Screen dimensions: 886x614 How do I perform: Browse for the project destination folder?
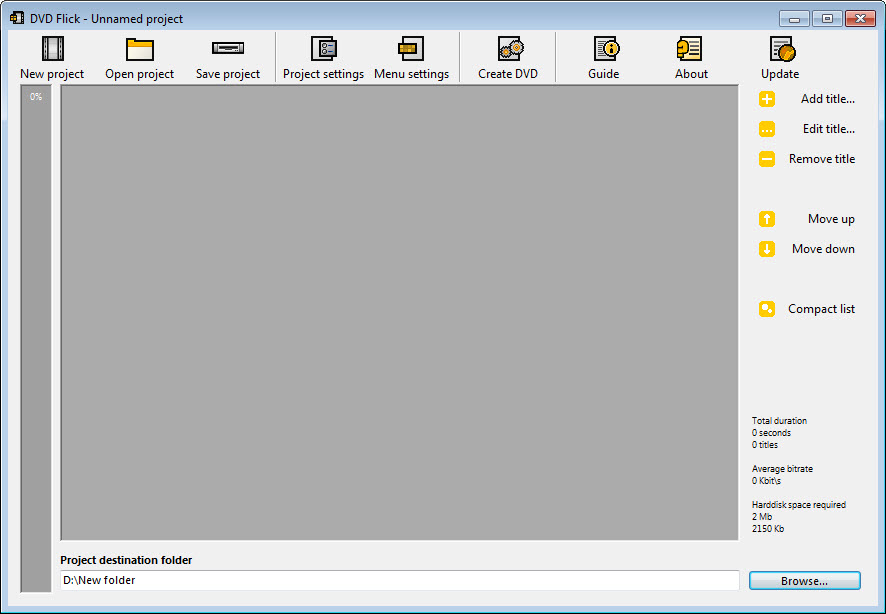coord(805,581)
